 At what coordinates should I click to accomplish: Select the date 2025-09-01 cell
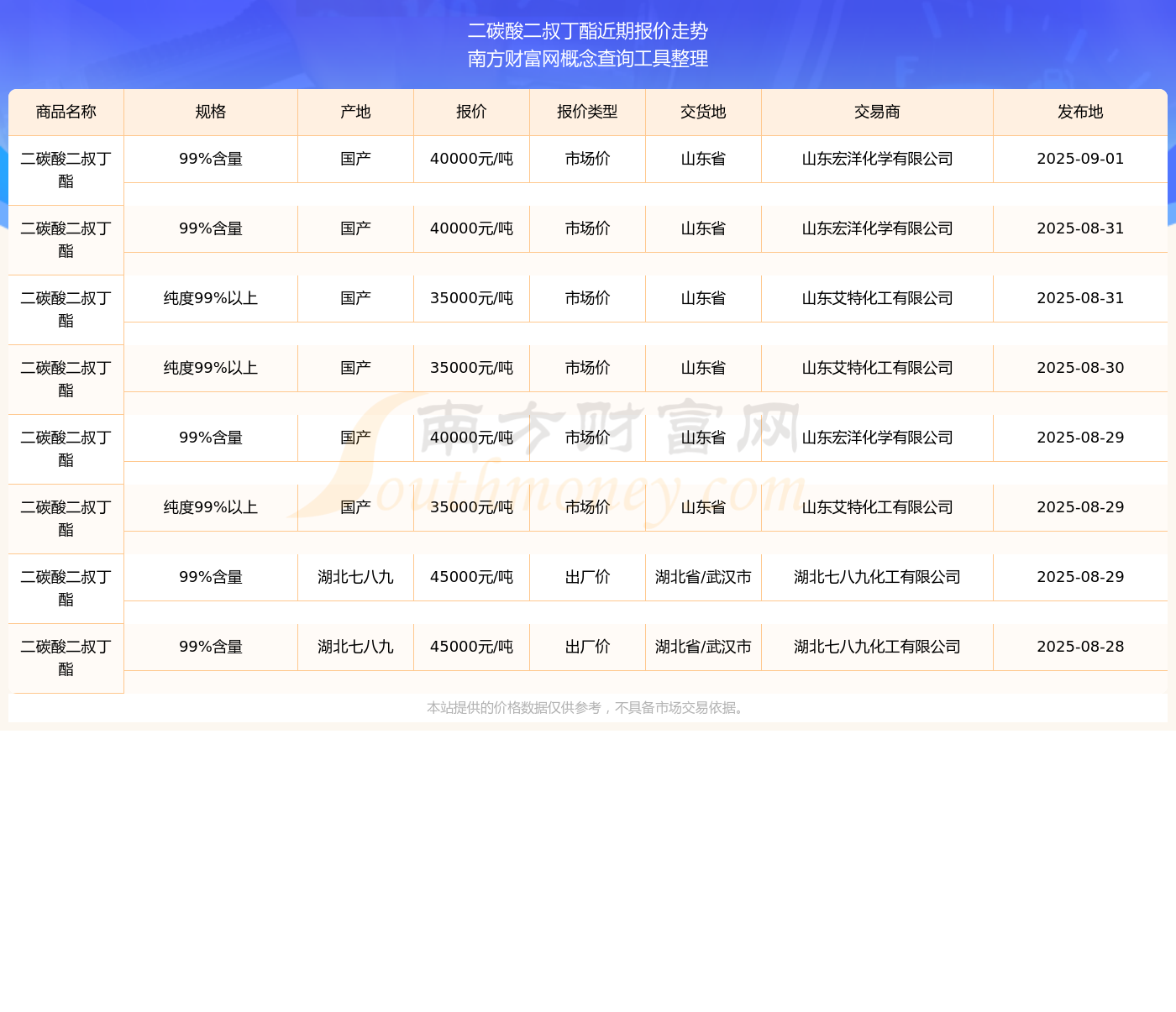[x=1080, y=159]
